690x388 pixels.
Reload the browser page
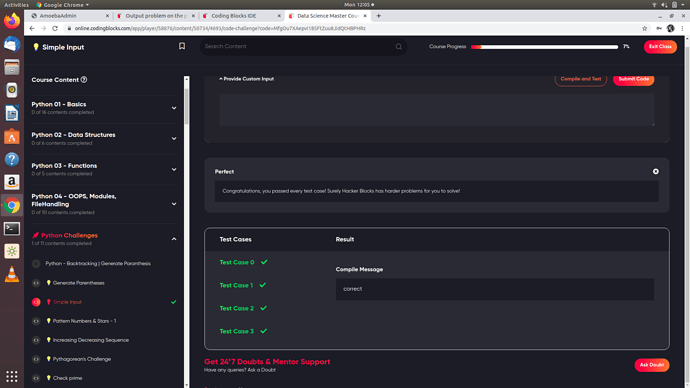coord(55,28)
